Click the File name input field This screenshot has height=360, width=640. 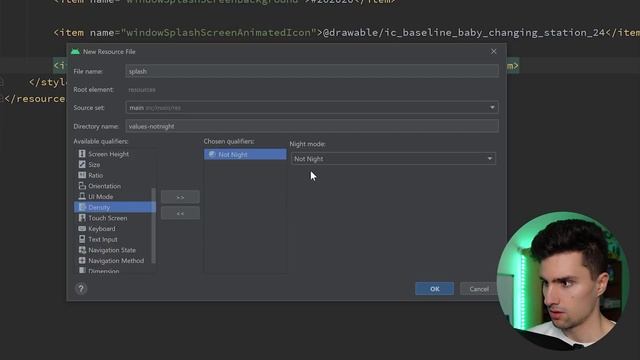click(x=312, y=71)
